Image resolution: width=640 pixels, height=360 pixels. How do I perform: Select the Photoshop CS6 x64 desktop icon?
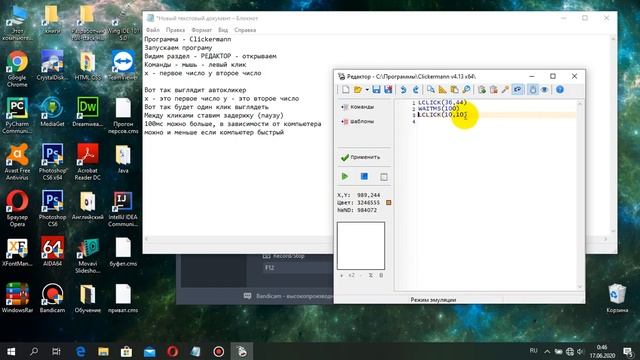click(52, 162)
